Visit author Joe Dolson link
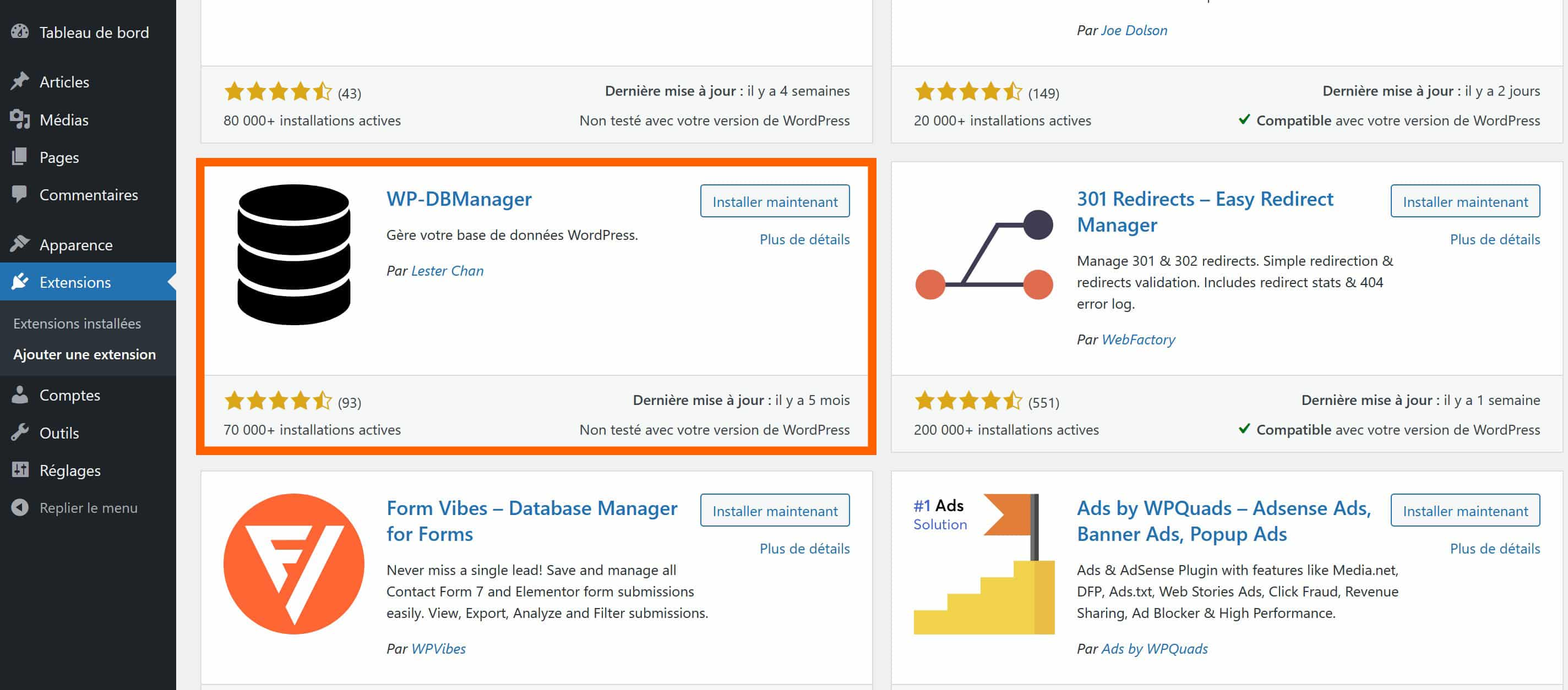Screen dimensions: 1568x690 tap(1134, 30)
